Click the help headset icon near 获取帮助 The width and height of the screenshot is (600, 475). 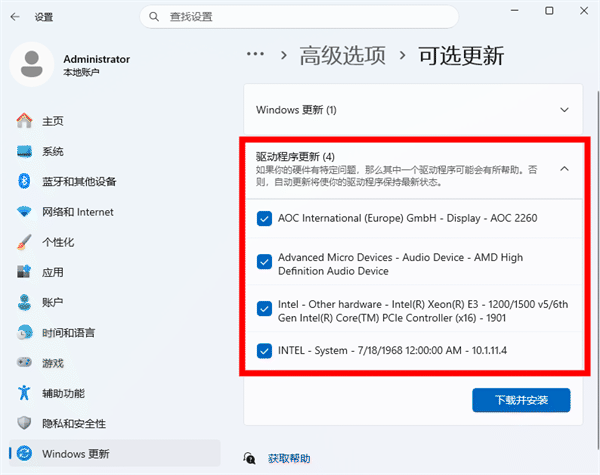coord(249,458)
